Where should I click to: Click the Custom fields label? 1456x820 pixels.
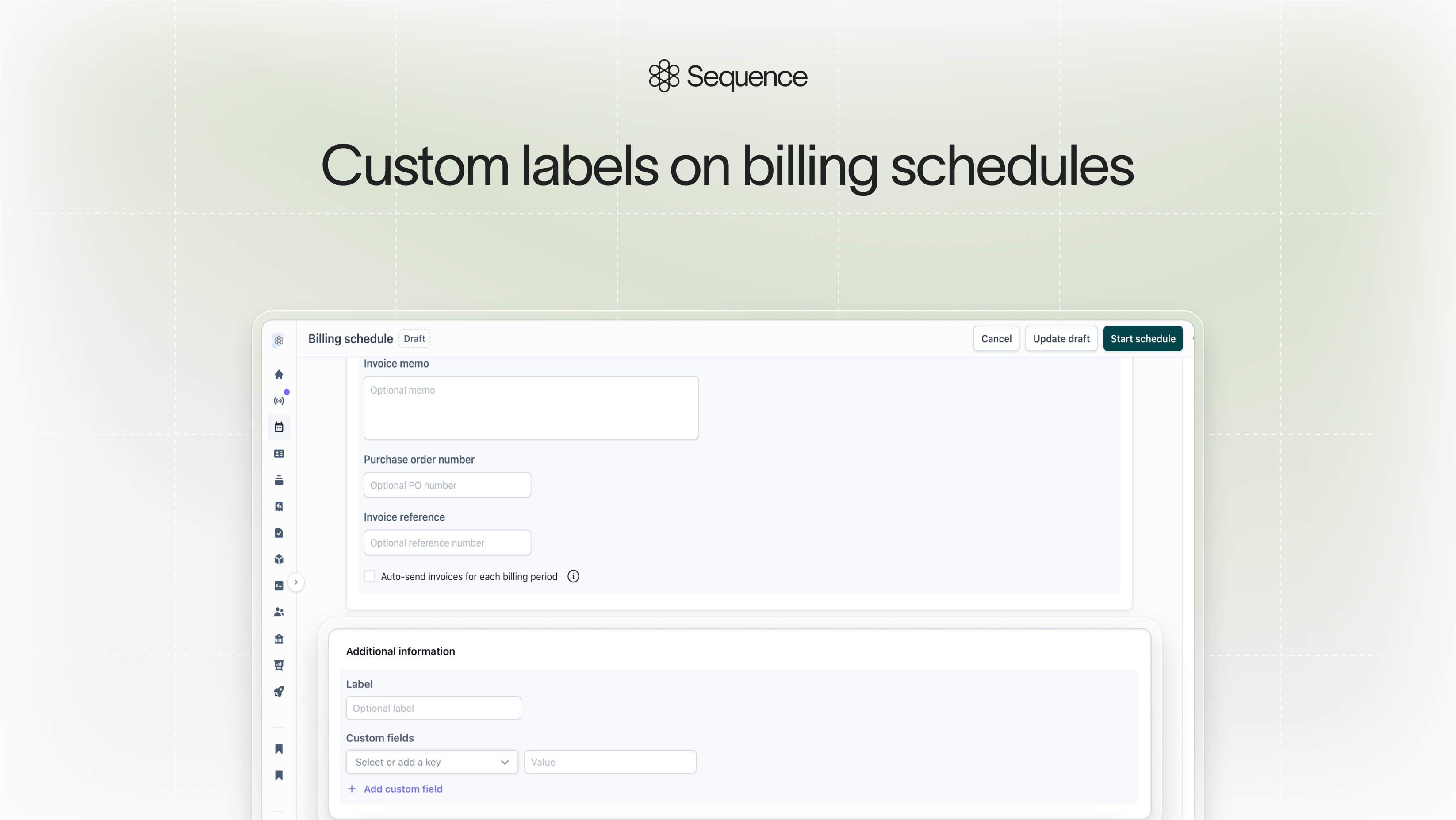[380, 738]
